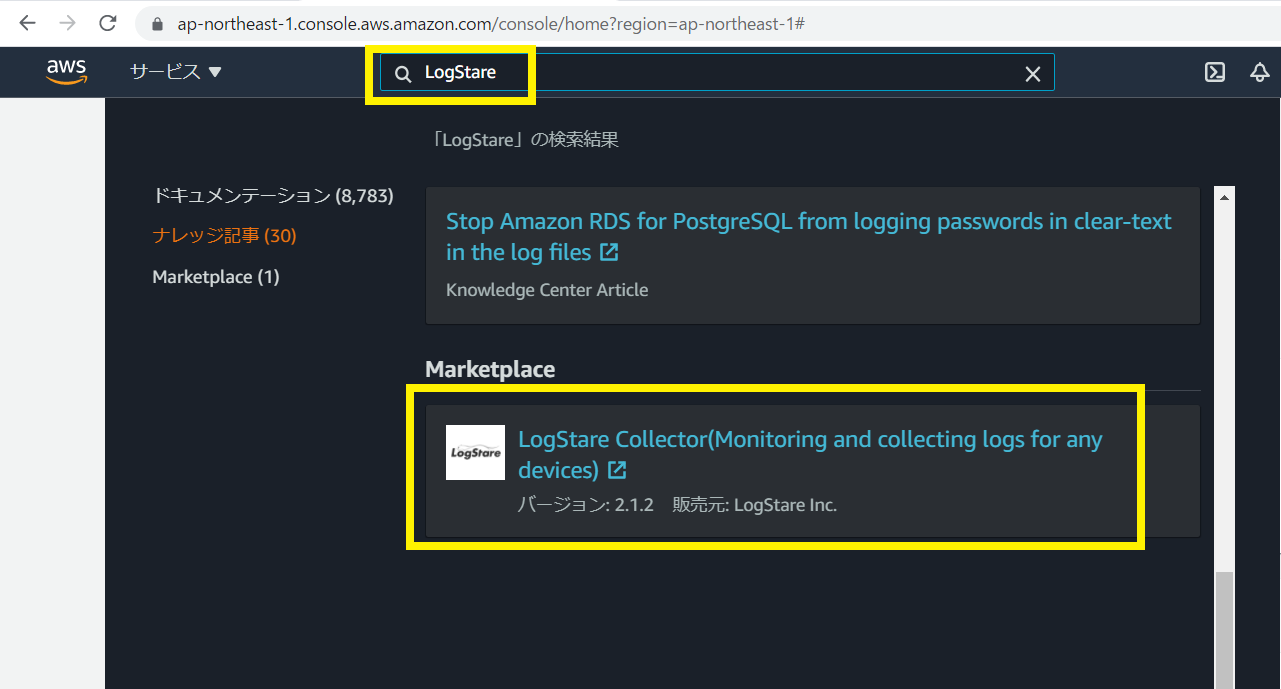Click the AWS logo
This screenshot has width=1281, height=689.
click(x=67, y=71)
